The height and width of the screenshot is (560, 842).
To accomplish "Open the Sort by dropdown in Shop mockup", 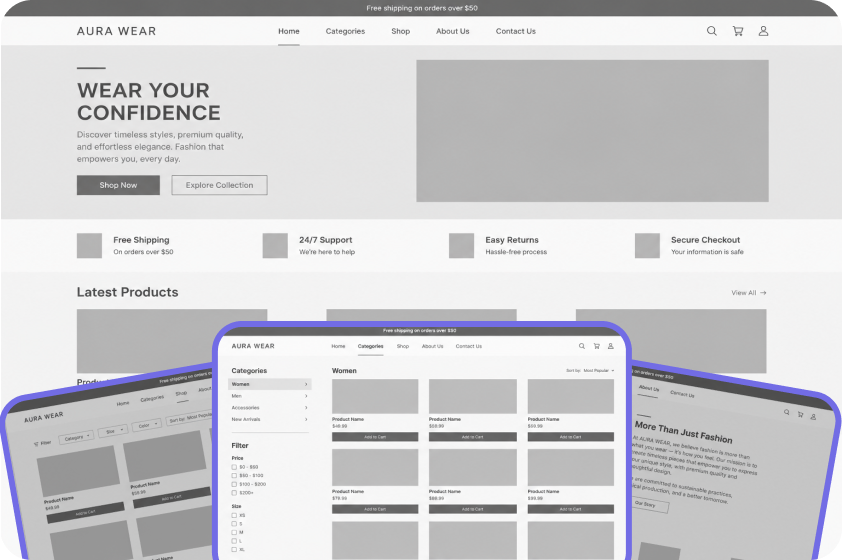I will pos(189,418).
